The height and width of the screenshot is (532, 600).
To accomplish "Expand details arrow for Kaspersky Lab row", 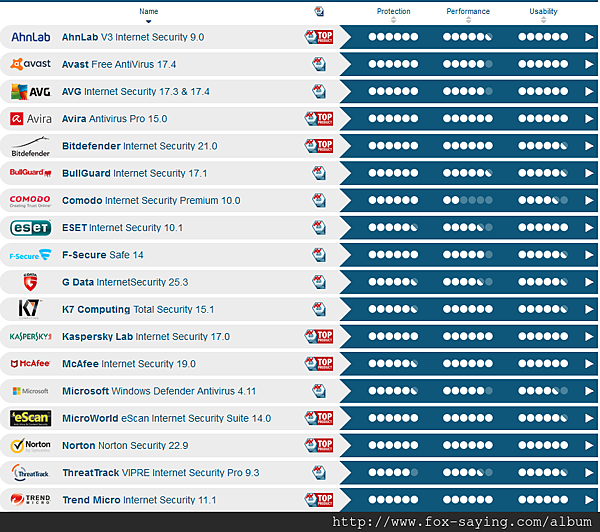I will pos(589,336).
